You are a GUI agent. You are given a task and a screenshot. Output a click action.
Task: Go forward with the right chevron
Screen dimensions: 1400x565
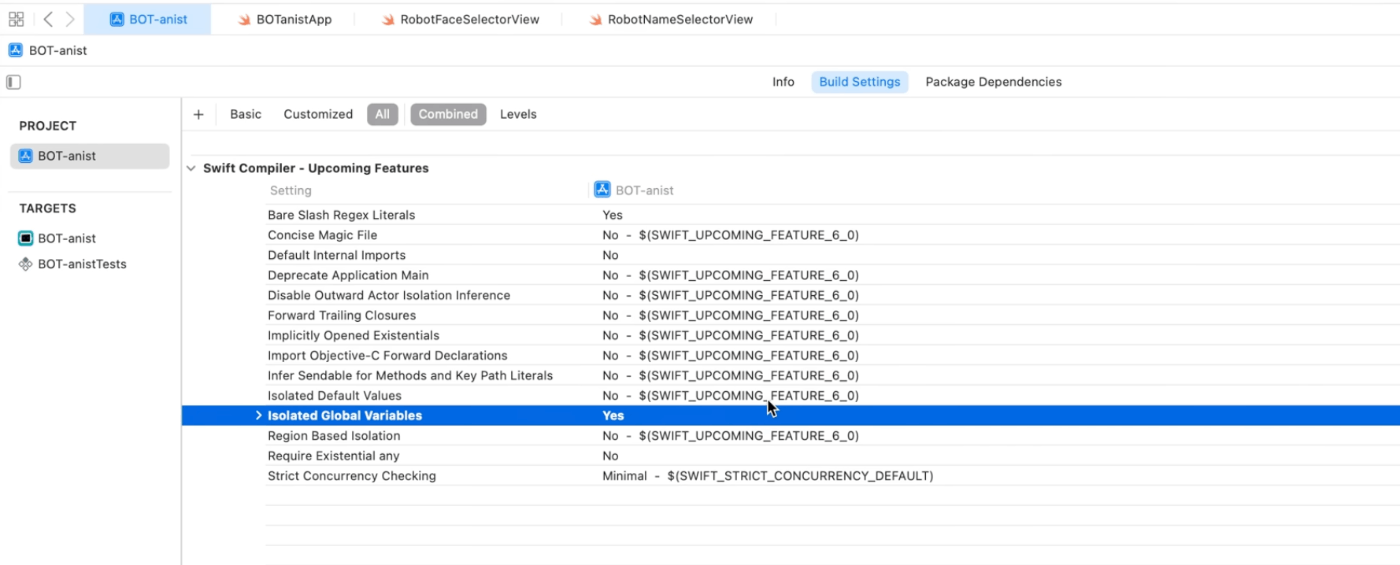click(x=70, y=19)
